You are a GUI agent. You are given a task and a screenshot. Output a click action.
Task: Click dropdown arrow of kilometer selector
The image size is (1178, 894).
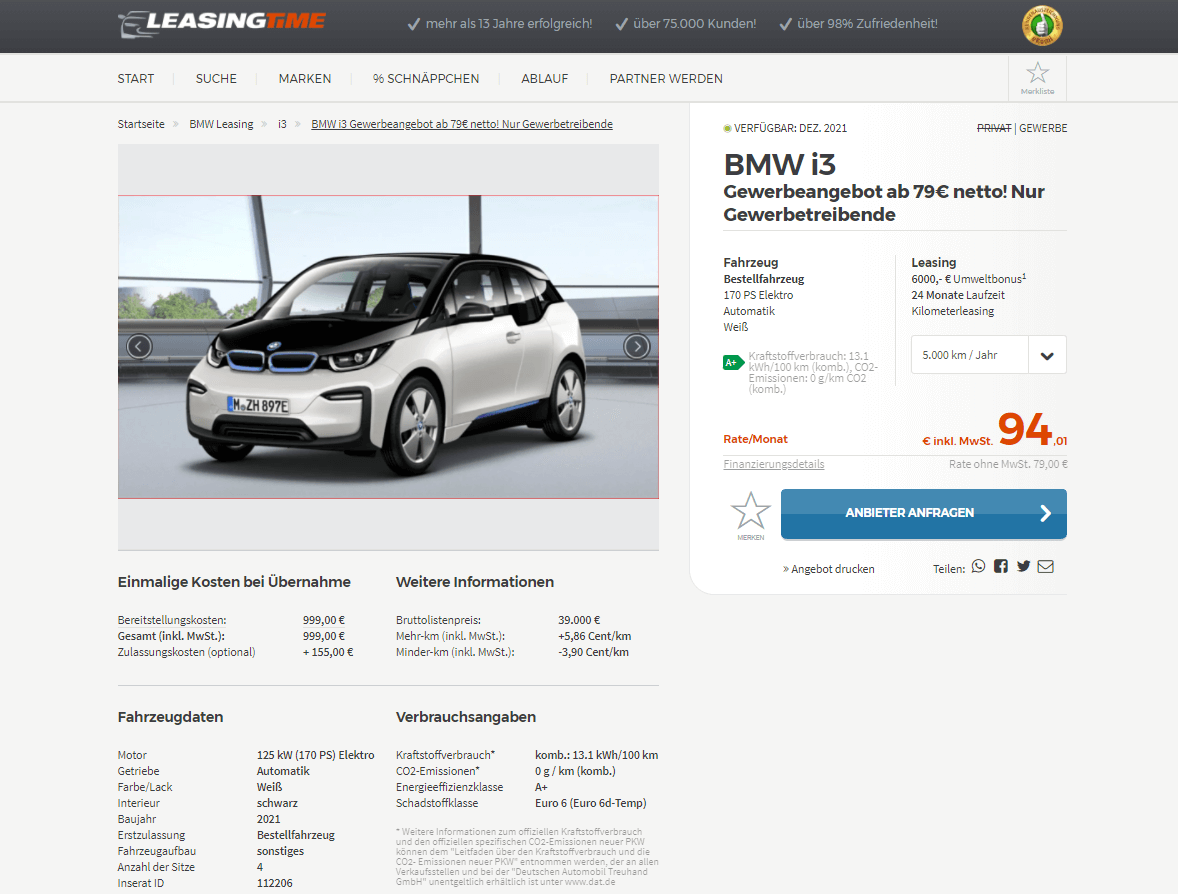click(1047, 355)
